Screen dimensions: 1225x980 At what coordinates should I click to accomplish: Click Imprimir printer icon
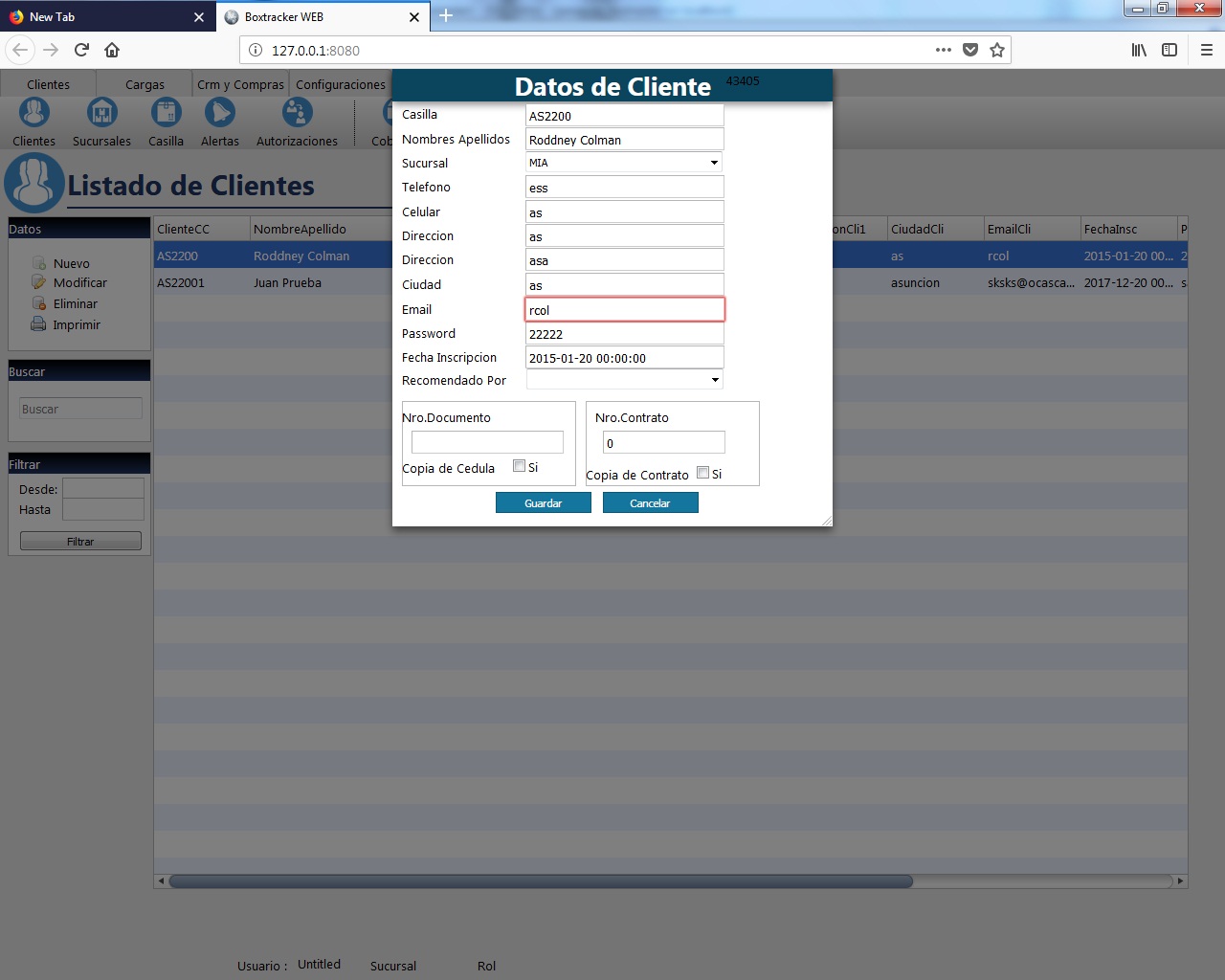(38, 324)
